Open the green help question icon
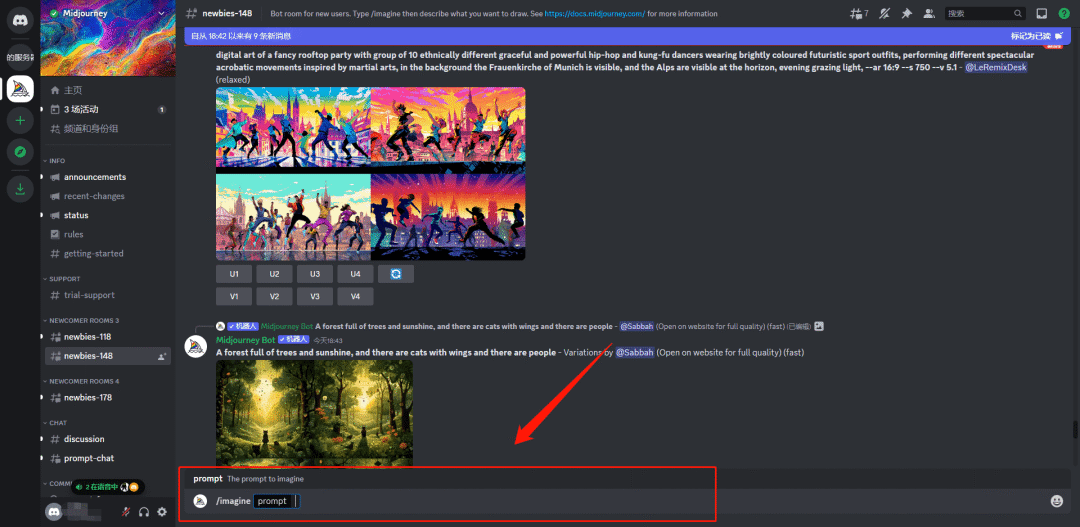Viewport: 1080px width, 527px height. [1064, 13]
